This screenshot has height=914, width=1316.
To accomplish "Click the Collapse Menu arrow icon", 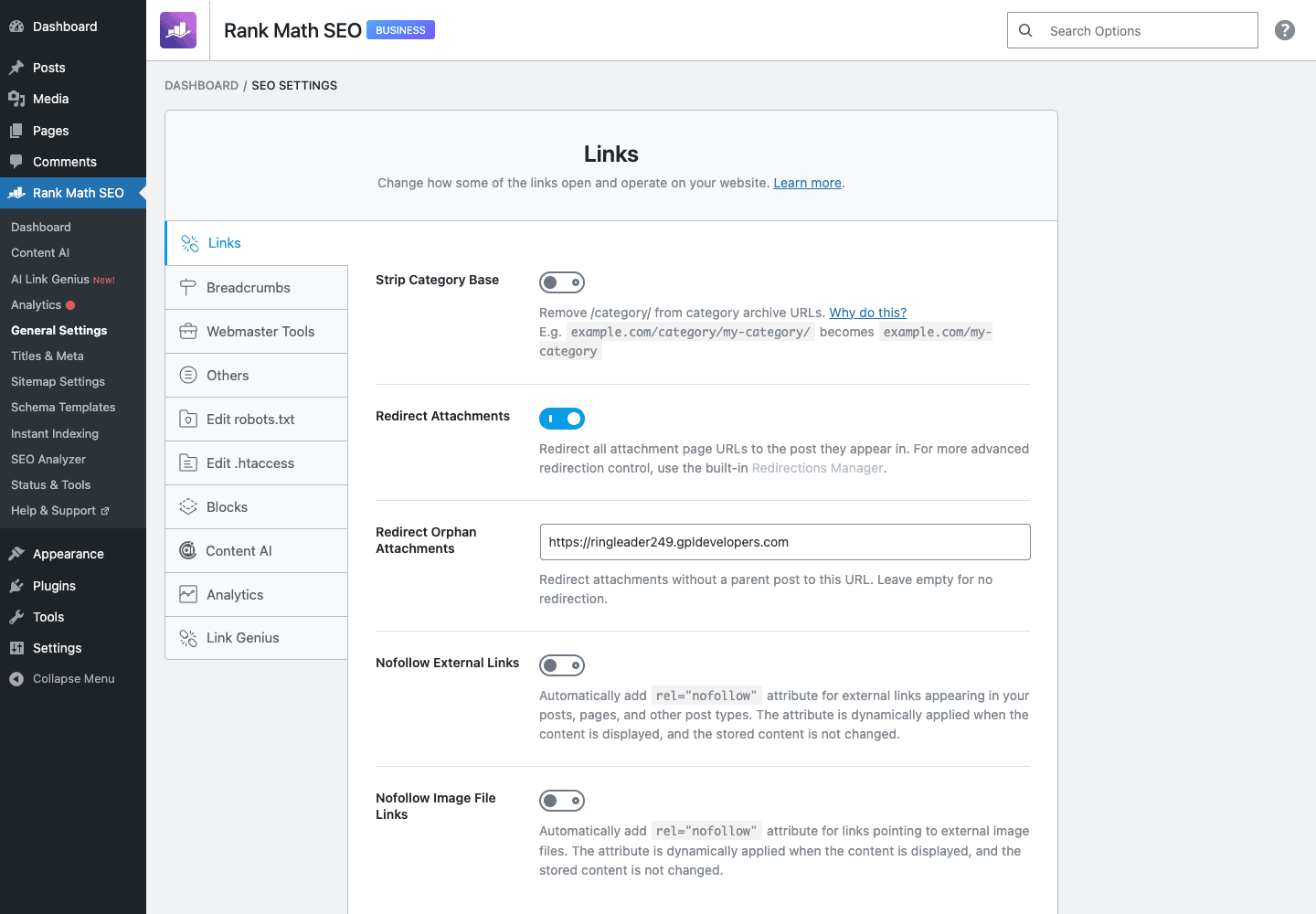I will tap(16, 679).
